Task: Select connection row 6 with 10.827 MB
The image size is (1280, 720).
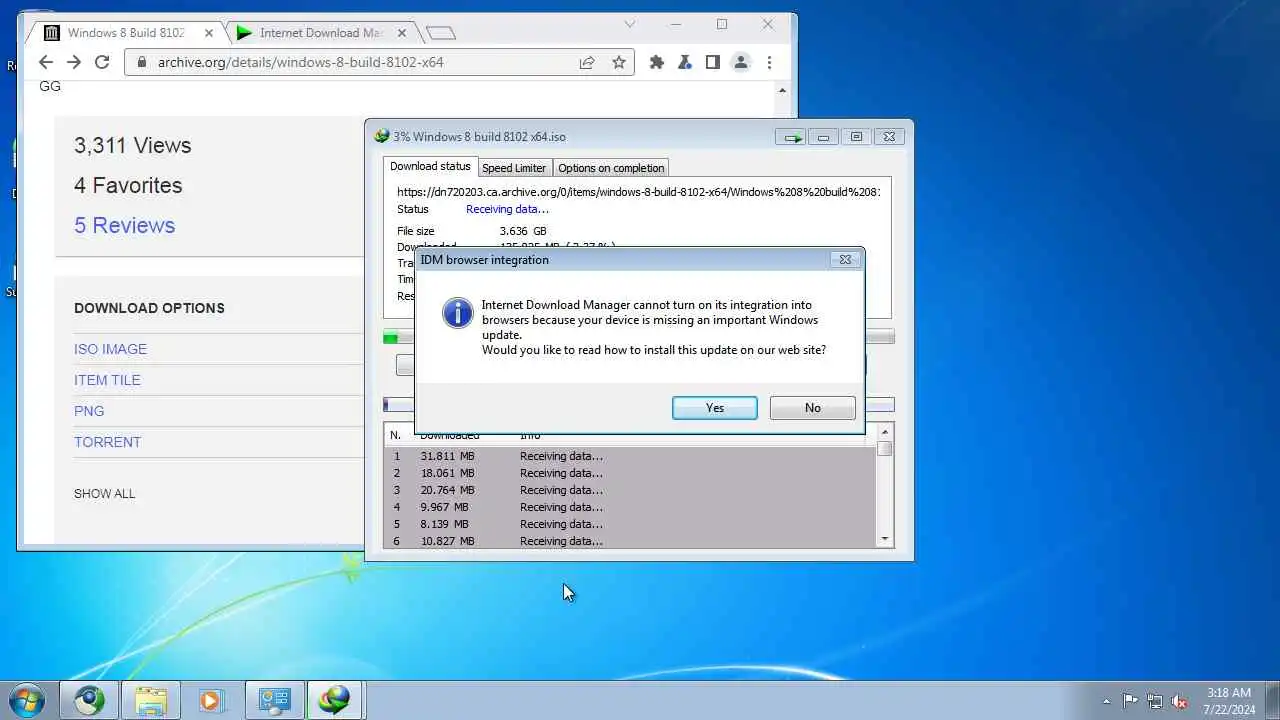Action: click(630, 541)
